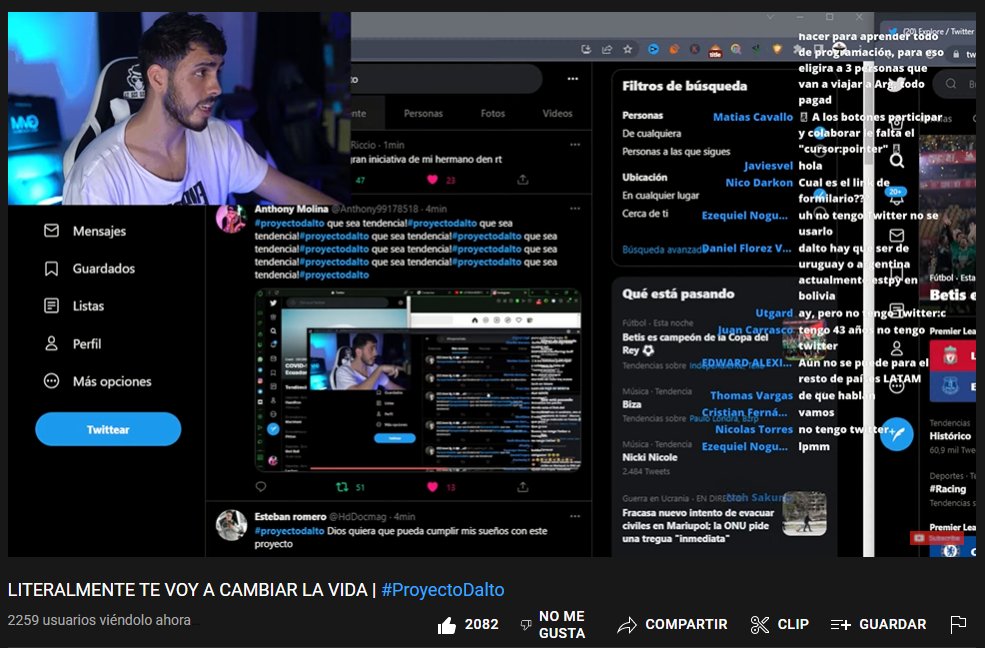The width and height of the screenshot is (985, 648).
Task: Click the list icon beside Listas
Action: tap(52, 306)
